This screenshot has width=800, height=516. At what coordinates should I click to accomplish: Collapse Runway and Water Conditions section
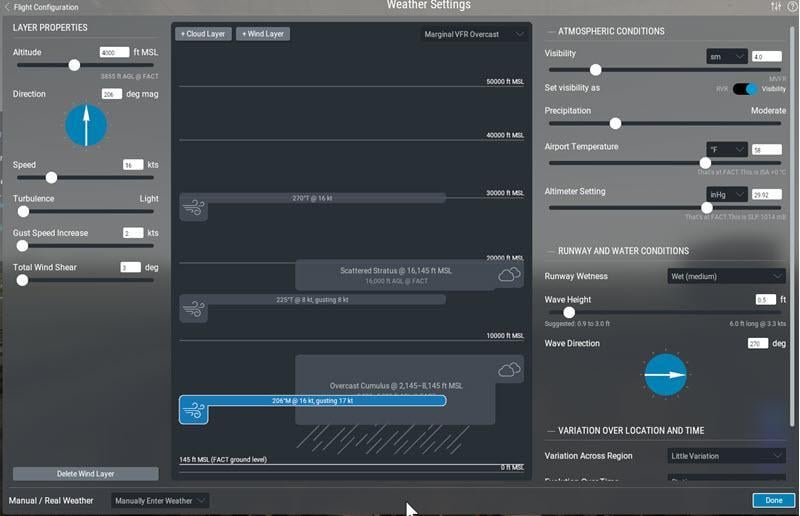point(551,251)
